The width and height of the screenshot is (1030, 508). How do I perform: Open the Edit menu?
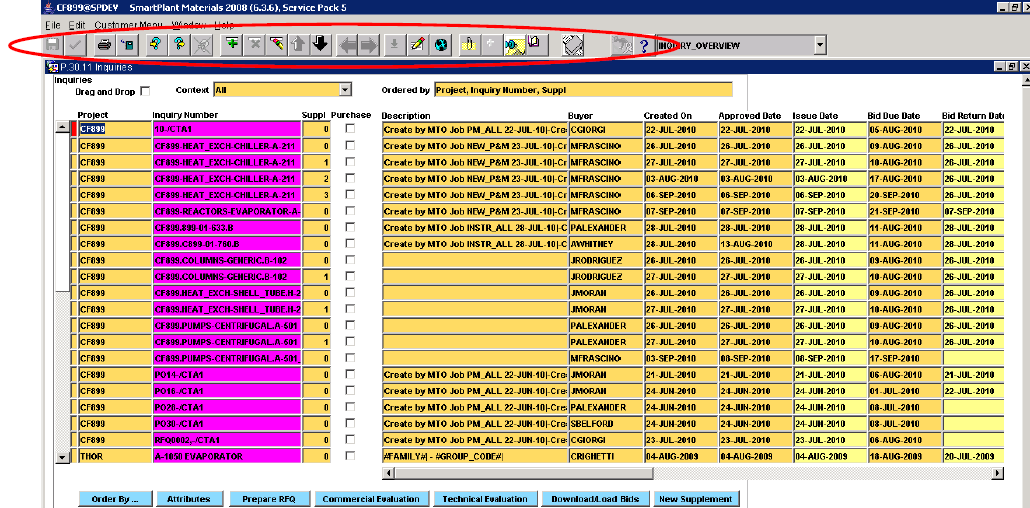[x=77, y=25]
